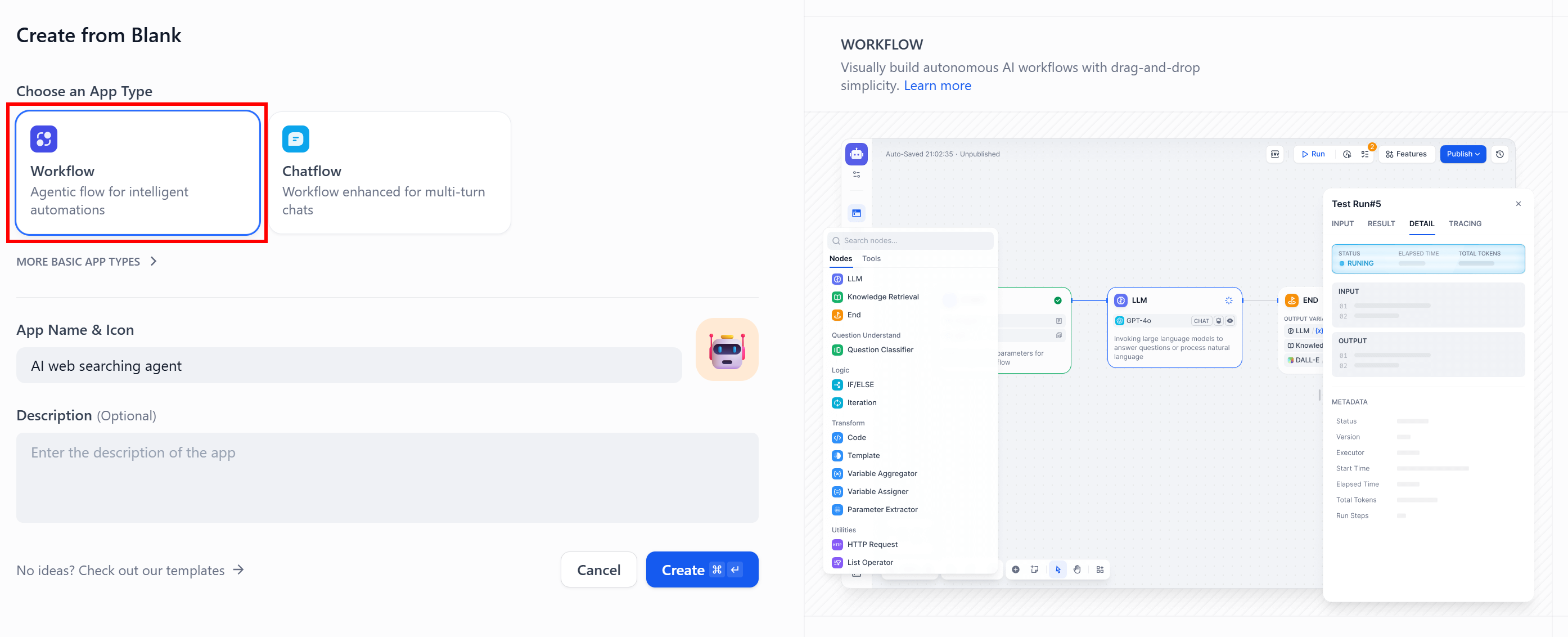Click the Run button in the preview
The height and width of the screenshot is (637, 1568).
(1313, 154)
